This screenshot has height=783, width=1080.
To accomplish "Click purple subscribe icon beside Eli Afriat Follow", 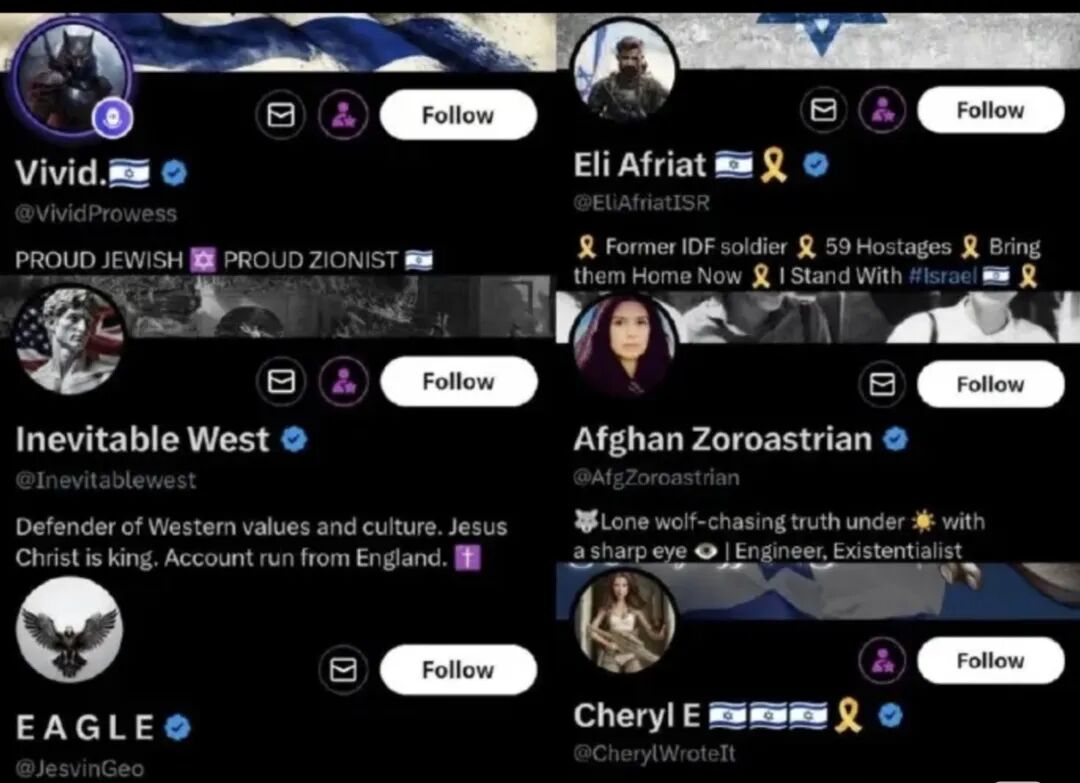I will point(882,109).
